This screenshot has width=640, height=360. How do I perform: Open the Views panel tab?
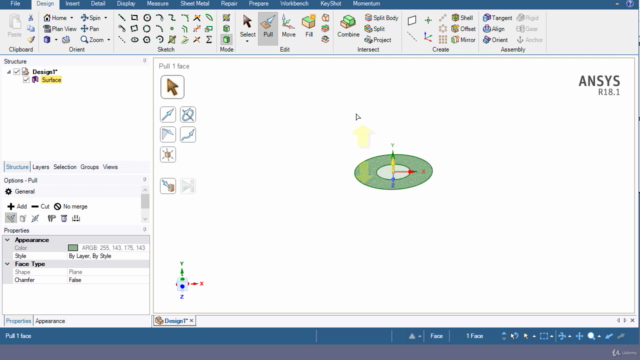coord(110,167)
